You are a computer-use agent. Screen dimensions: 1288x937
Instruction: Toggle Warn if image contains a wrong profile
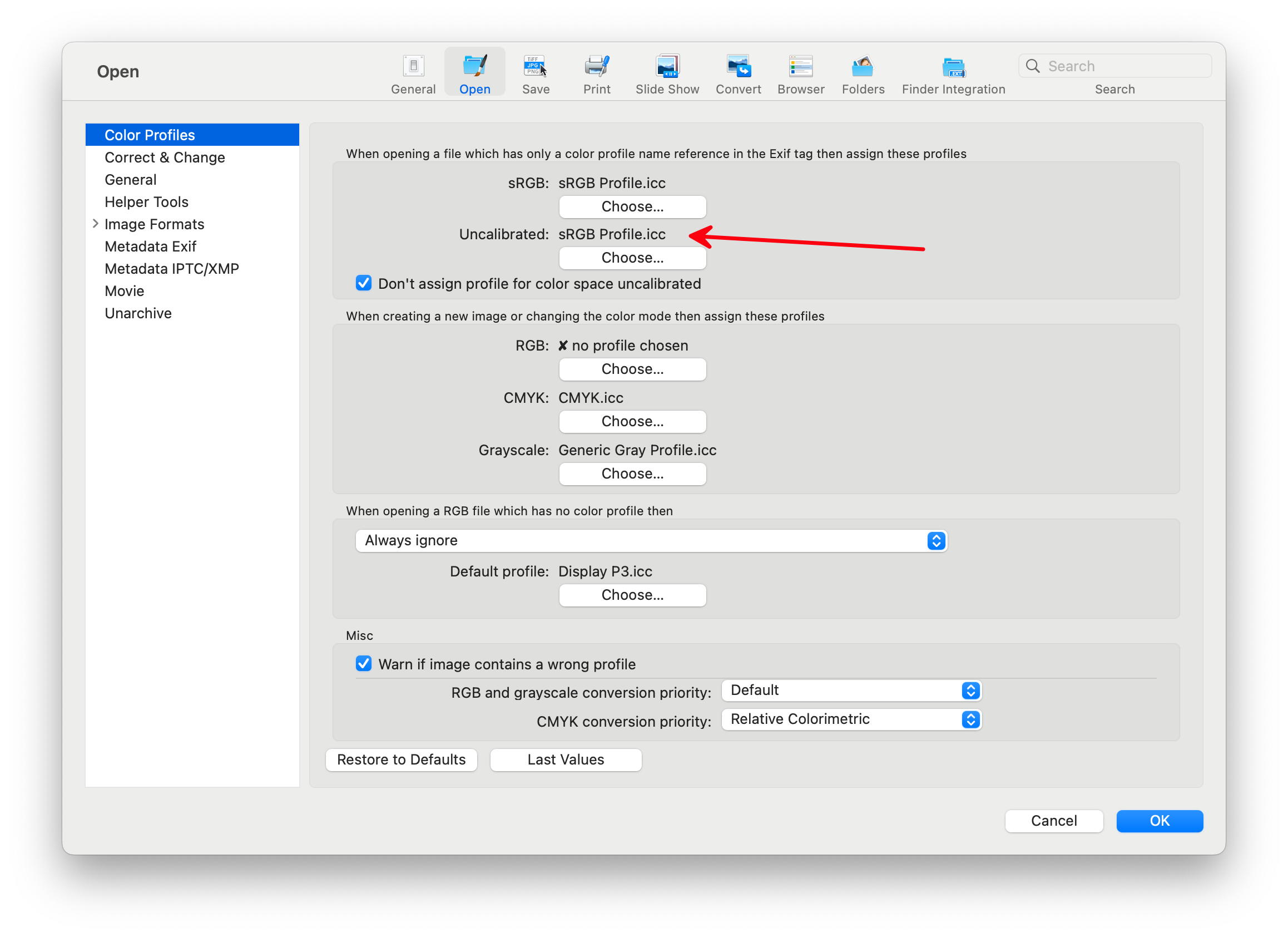click(x=364, y=664)
